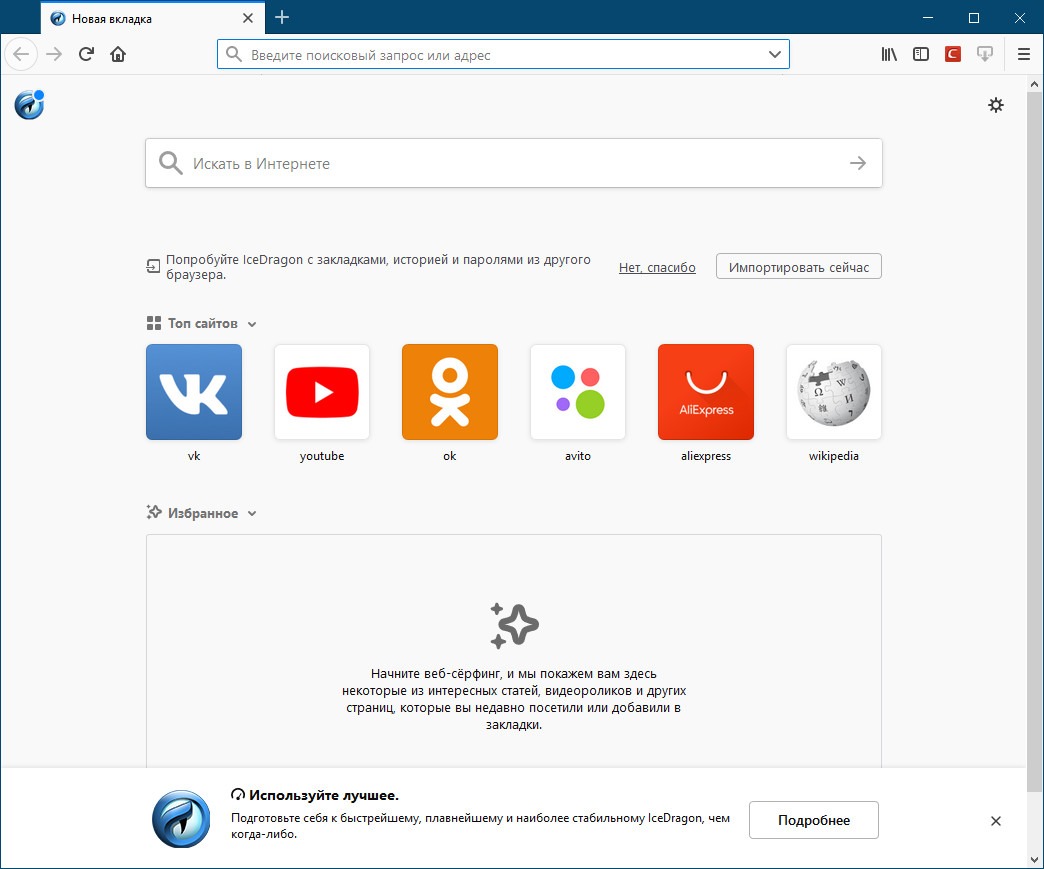1044x869 pixels.
Task: Open the Library bookshelf icon
Action: tap(889, 54)
